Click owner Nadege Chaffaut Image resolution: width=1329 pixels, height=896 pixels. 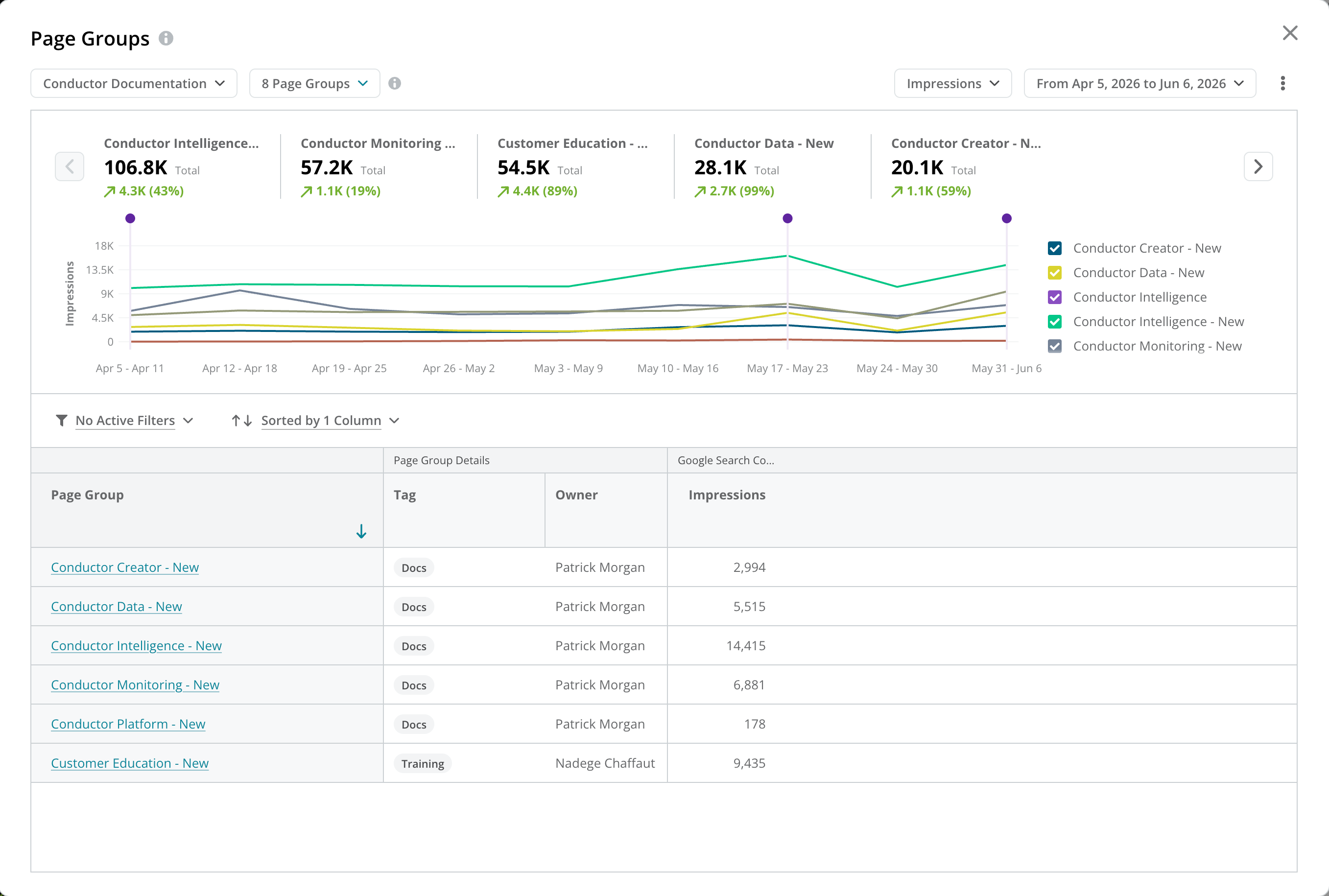605,763
